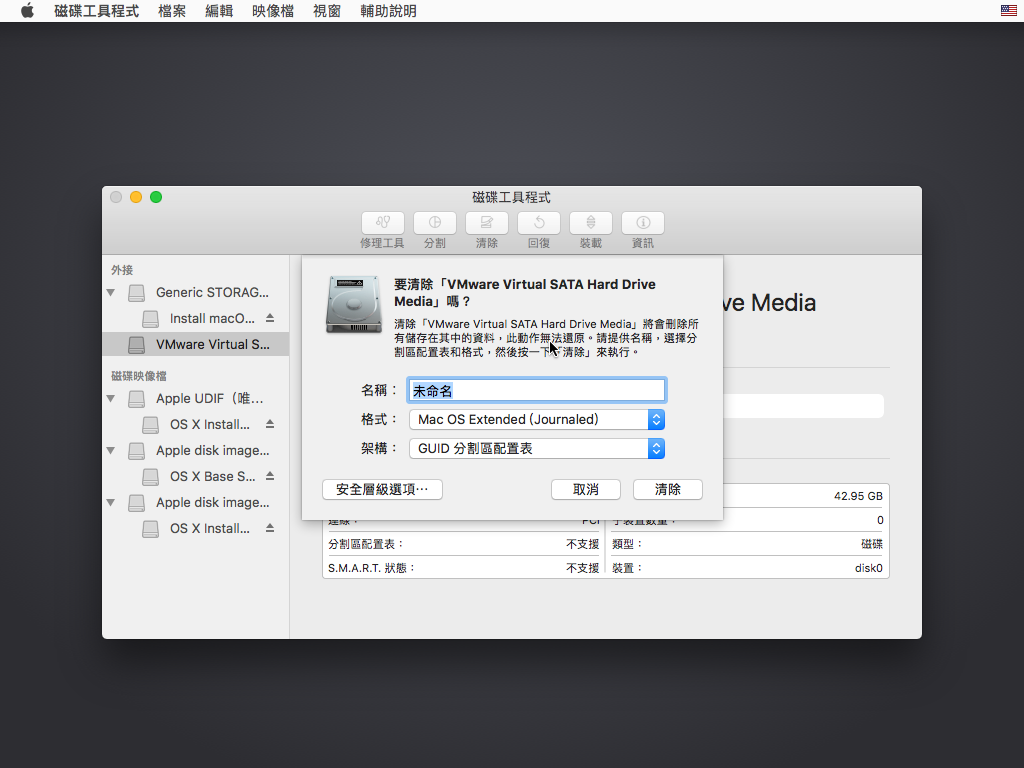Click the Partition (分割) toolbar icon

coord(434,223)
